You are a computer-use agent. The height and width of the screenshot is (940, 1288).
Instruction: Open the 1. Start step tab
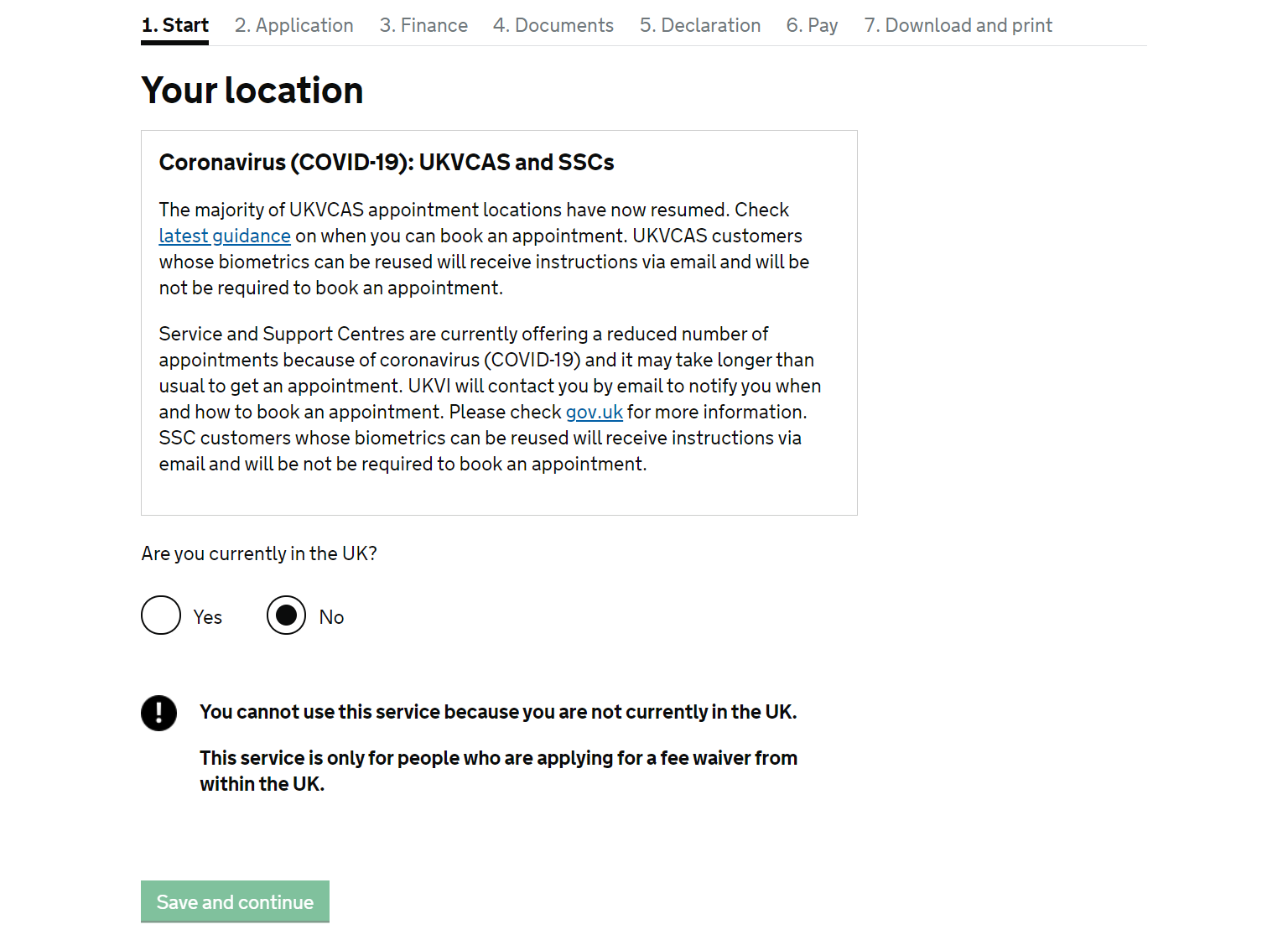[x=174, y=25]
